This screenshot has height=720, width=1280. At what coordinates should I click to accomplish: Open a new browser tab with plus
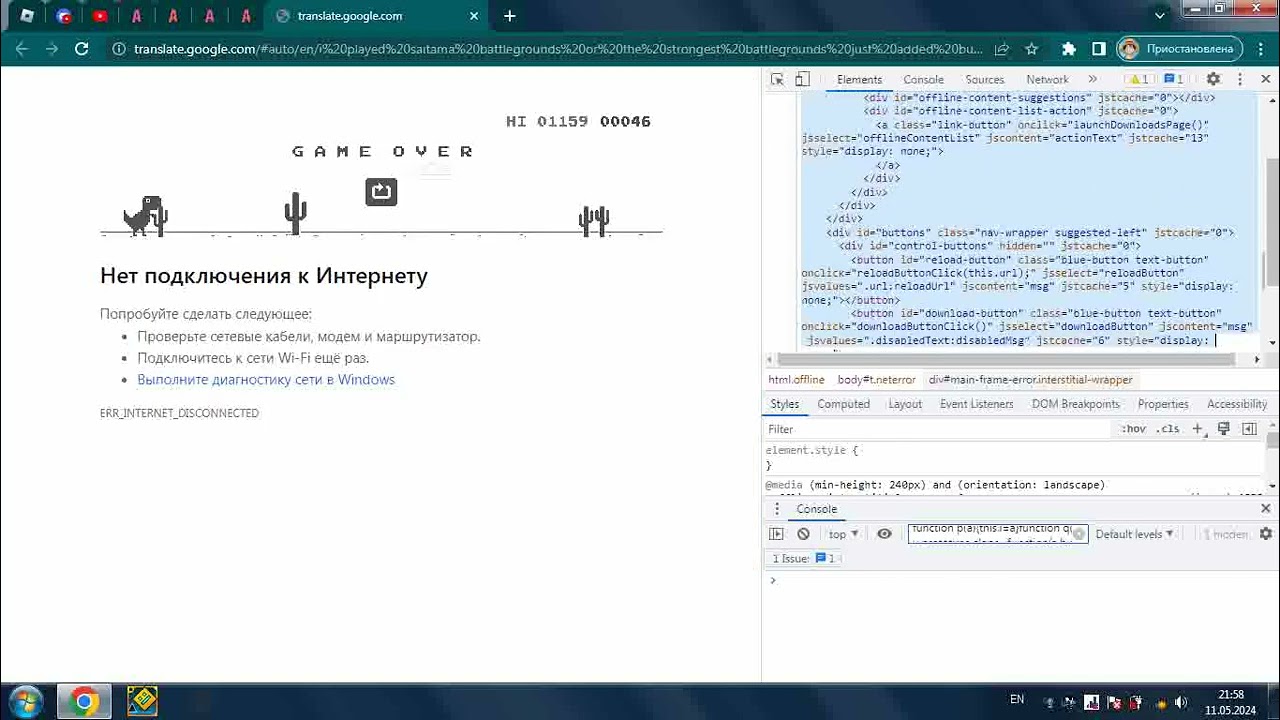coord(510,16)
